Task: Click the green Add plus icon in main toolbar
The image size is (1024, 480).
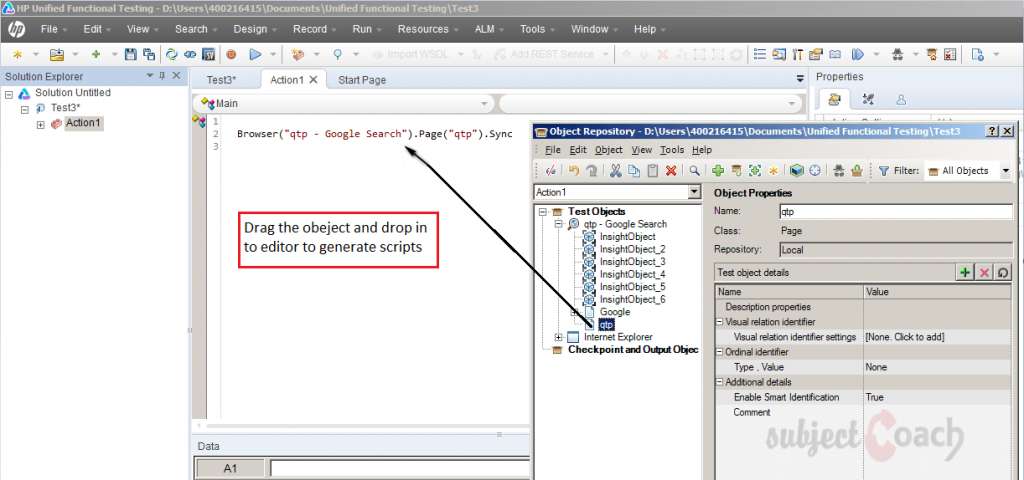Action: tap(95, 54)
